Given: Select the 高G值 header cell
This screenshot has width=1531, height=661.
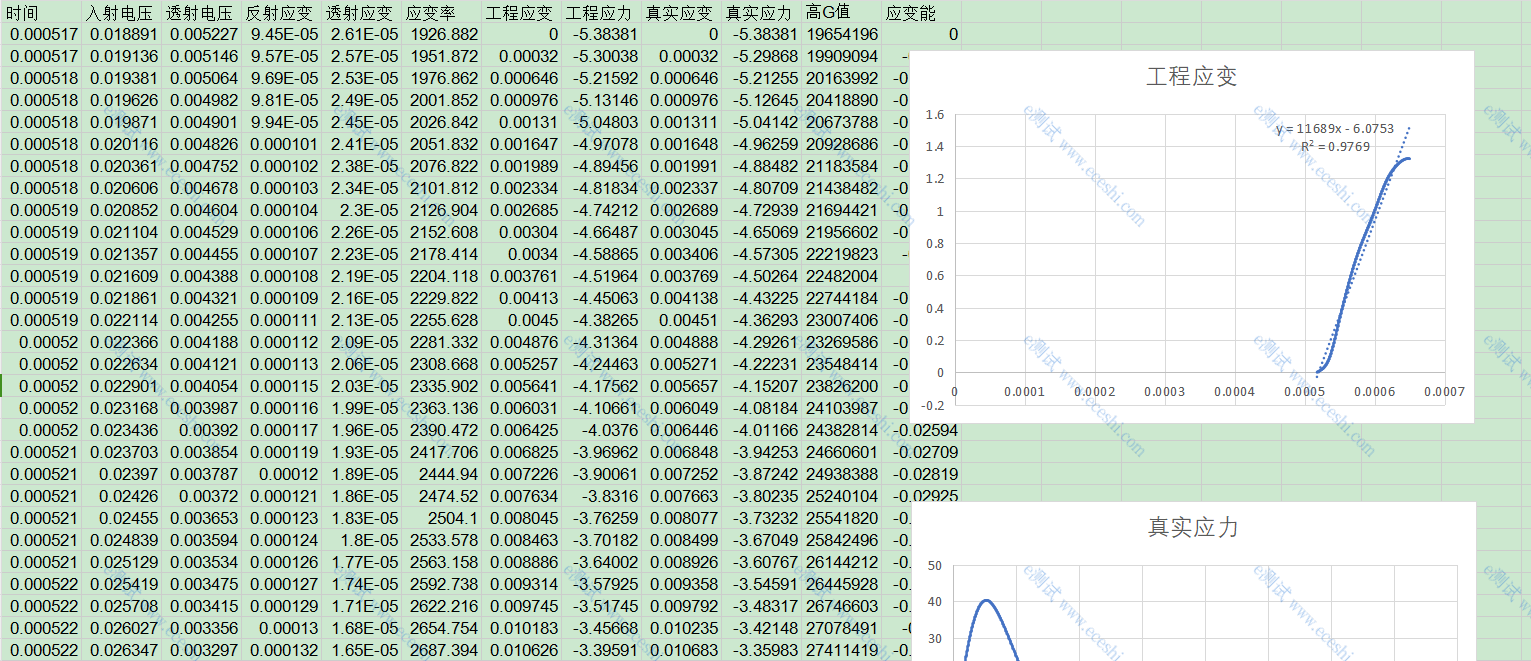Looking at the screenshot, I should [842, 12].
